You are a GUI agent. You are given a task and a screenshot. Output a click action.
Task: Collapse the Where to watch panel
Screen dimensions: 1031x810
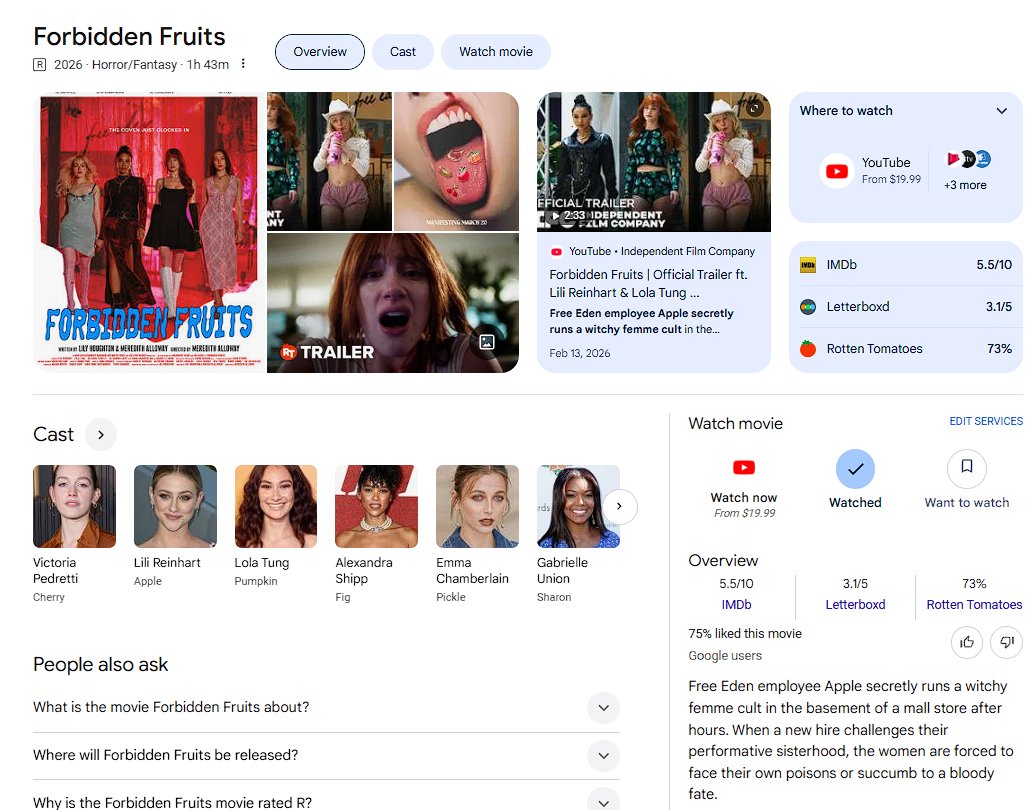point(1001,110)
